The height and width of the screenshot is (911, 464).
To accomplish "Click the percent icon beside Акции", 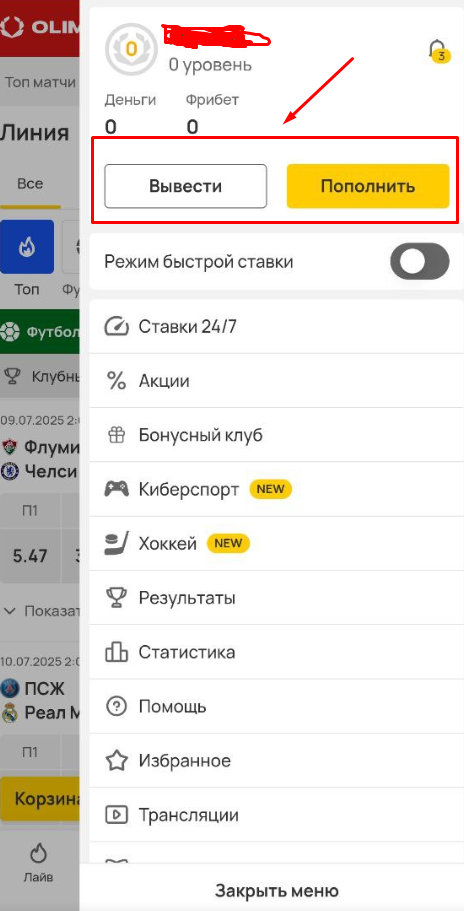I will (x=116, y=381).
